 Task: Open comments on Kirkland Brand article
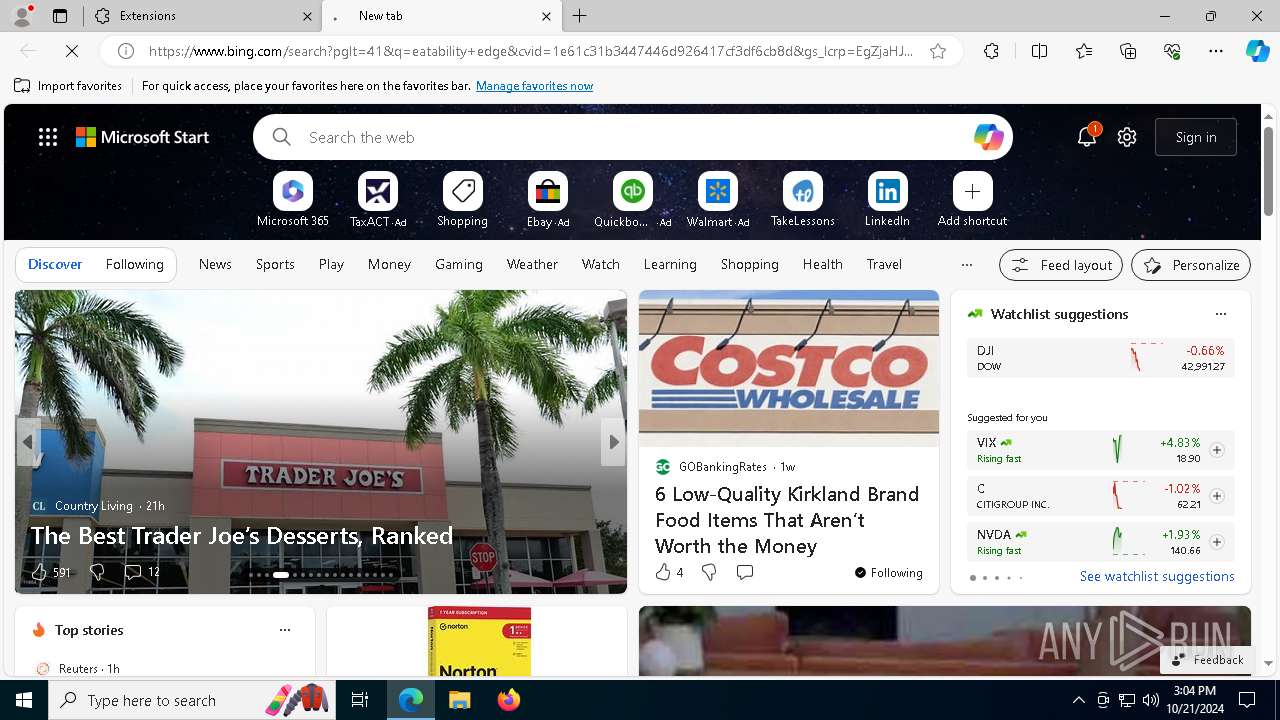[744, 572]
